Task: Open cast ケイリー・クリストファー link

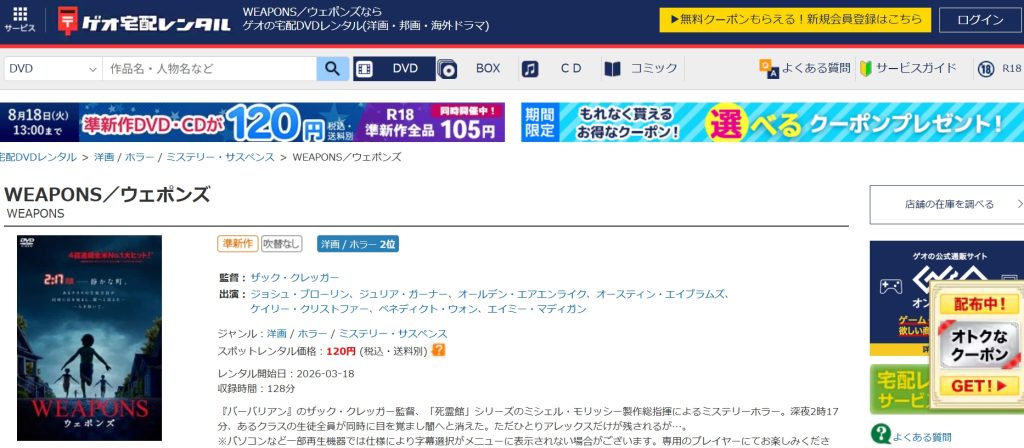Action: point(309,309)
